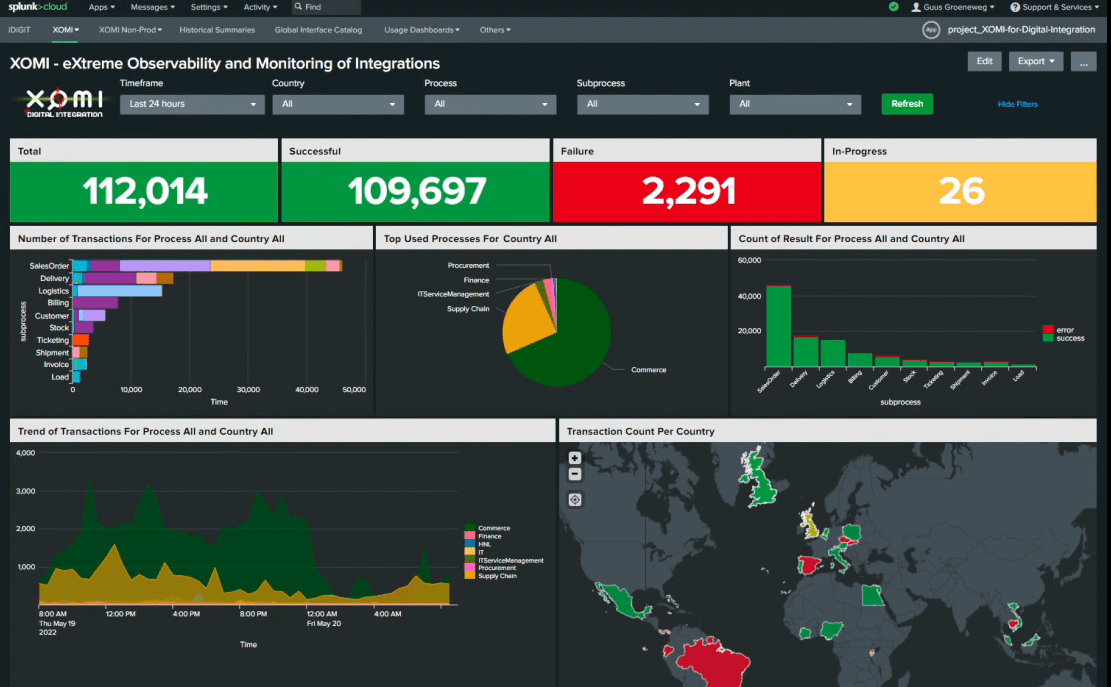Click the Total 112,014 tile
Viewport: 1111px width, 687px height.
click(144, 180)
